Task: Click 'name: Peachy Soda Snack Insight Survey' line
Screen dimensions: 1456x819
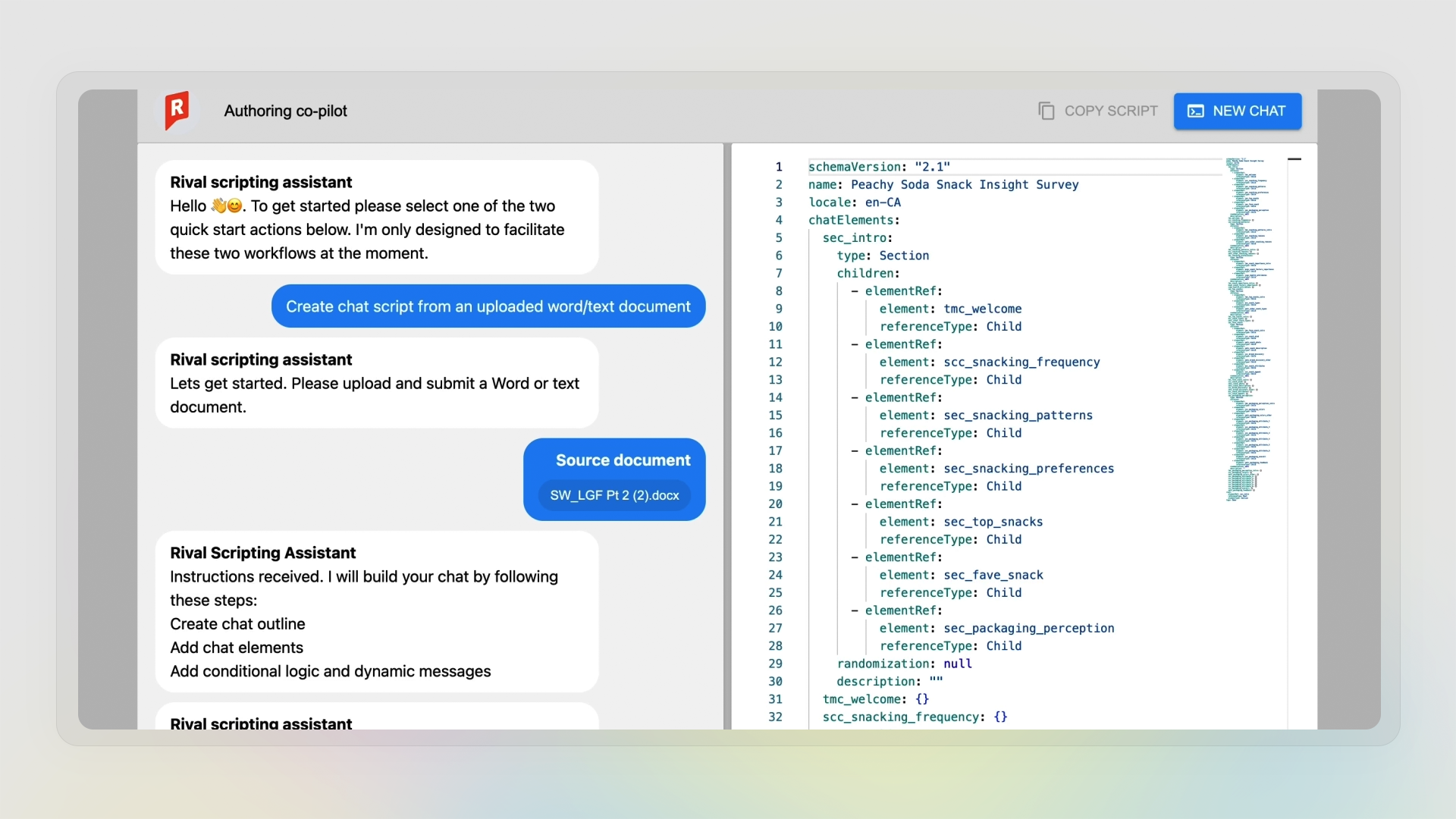Action: (x=943, y=184)
